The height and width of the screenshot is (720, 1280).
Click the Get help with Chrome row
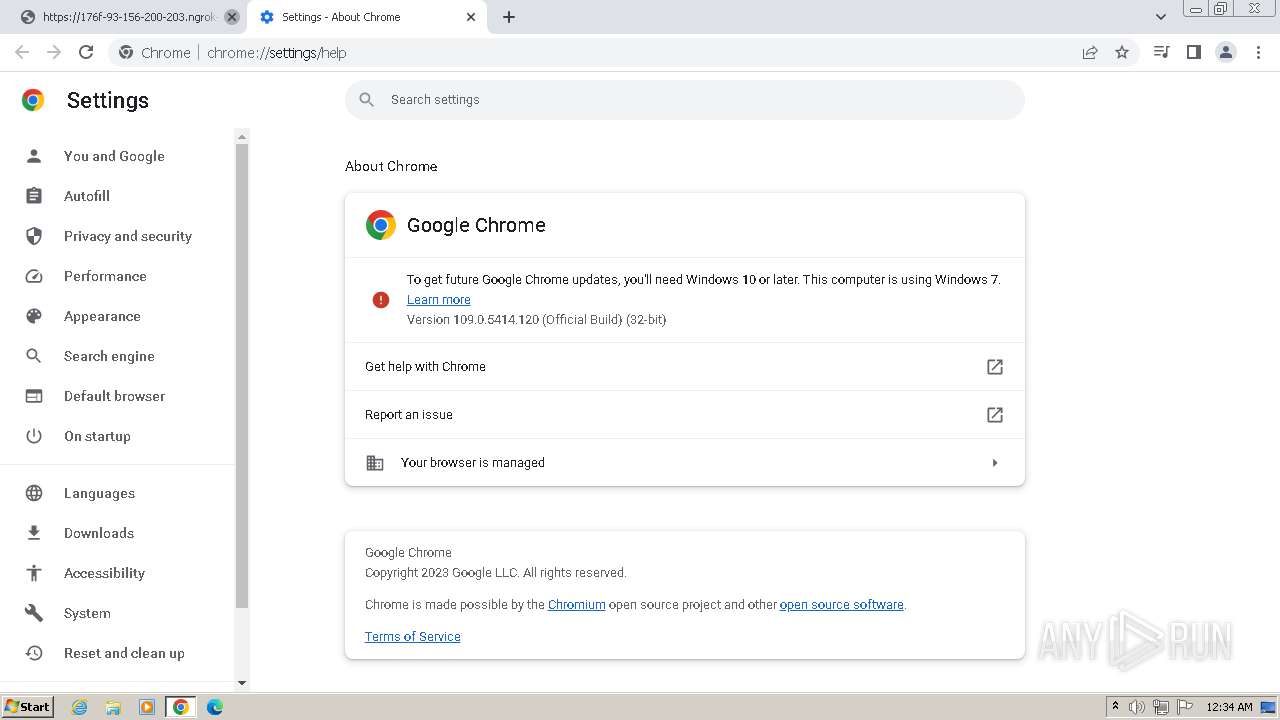(x=685, y=367)
